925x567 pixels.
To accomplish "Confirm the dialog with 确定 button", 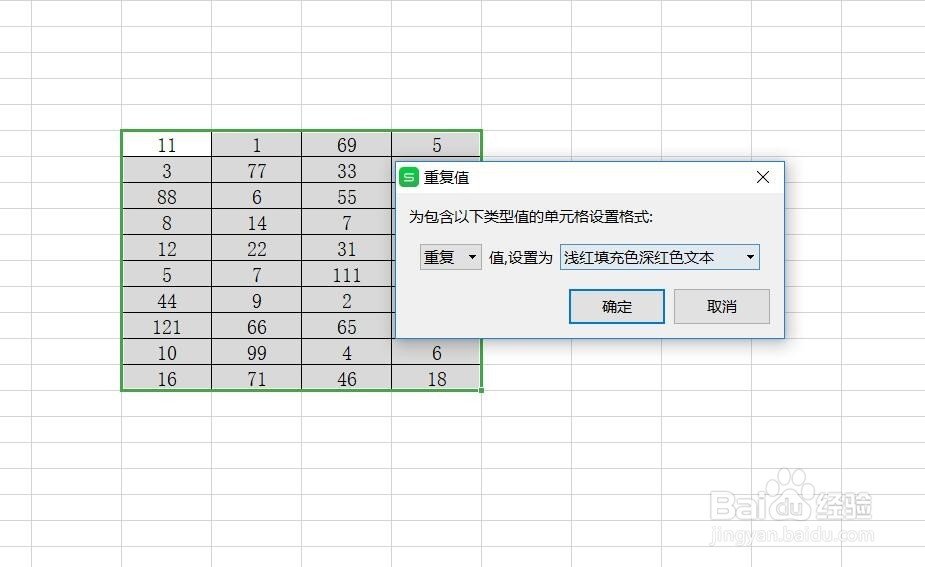I will 616,306.
